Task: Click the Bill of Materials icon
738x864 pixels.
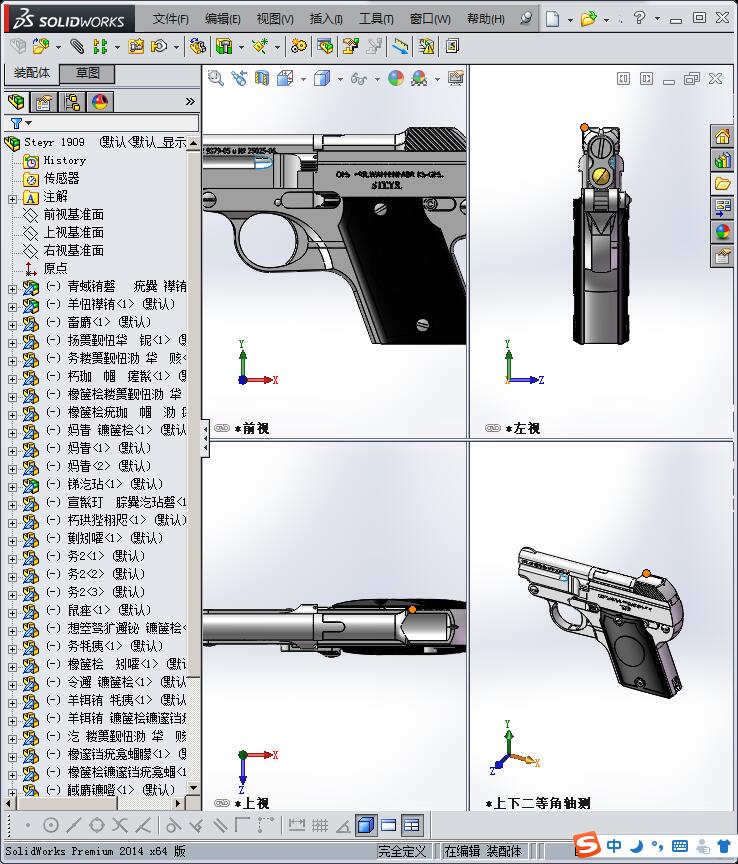Action: [x=325, y=46]
